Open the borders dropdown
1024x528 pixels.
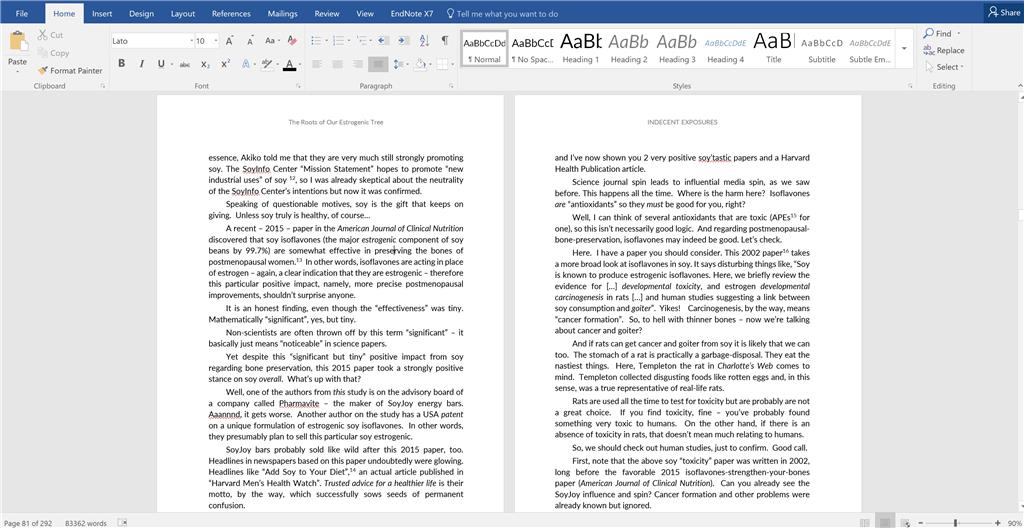tap(453, 64)
